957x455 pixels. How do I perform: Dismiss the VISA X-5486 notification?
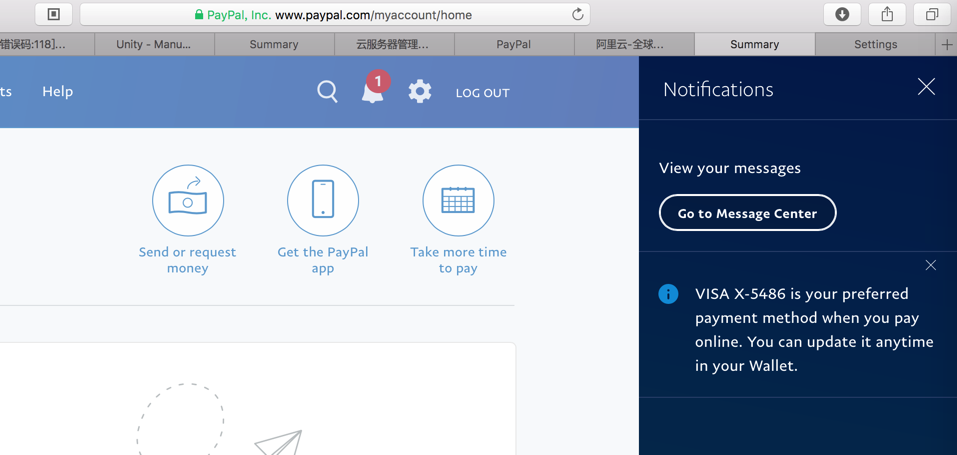point(930,265)
